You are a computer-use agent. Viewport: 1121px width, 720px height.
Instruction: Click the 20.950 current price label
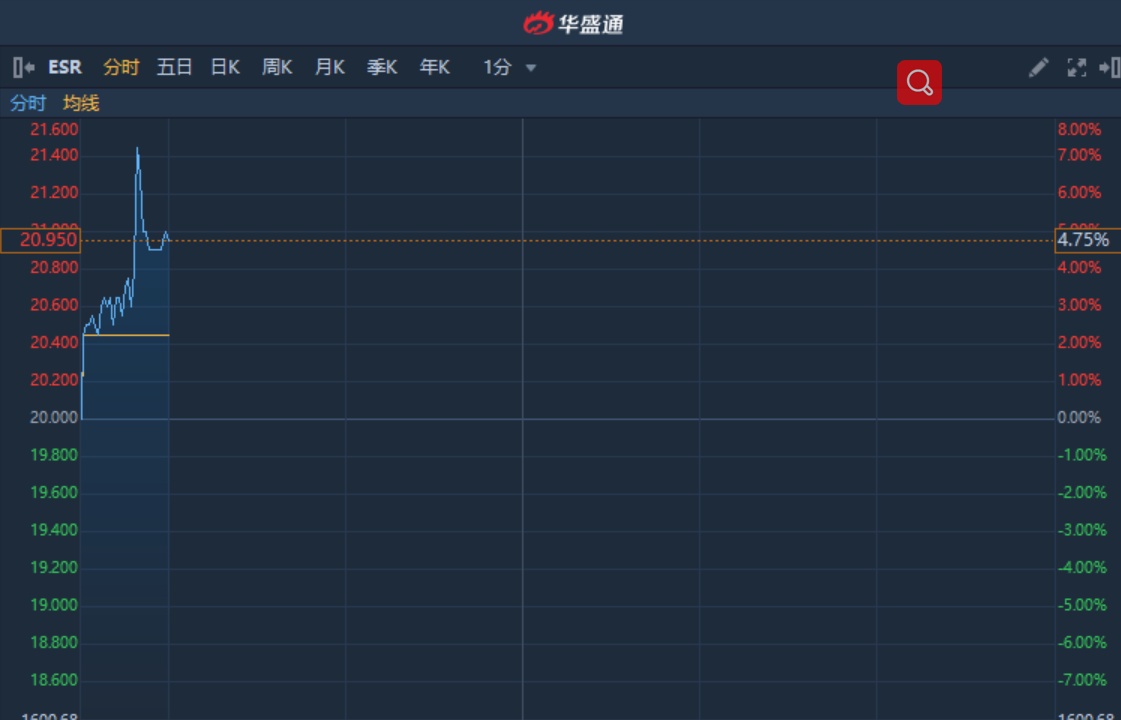tap(41, 240)
